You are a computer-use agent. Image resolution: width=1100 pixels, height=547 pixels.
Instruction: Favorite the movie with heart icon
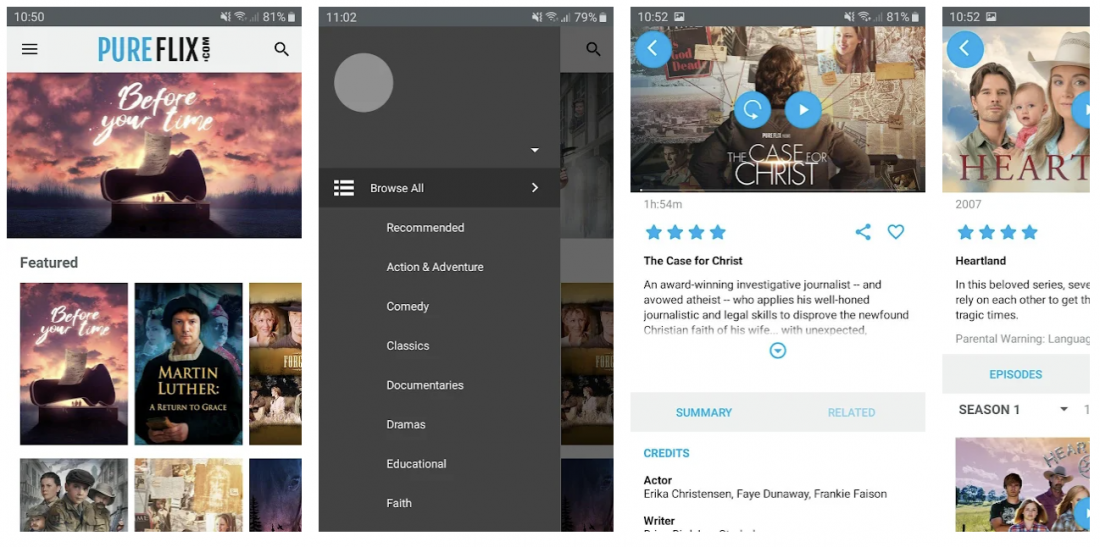pyautogui.click(x=896, y=232)
